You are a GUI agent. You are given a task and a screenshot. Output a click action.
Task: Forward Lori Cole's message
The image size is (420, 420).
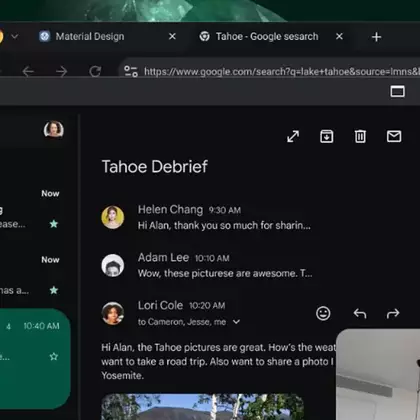(393, 313)
